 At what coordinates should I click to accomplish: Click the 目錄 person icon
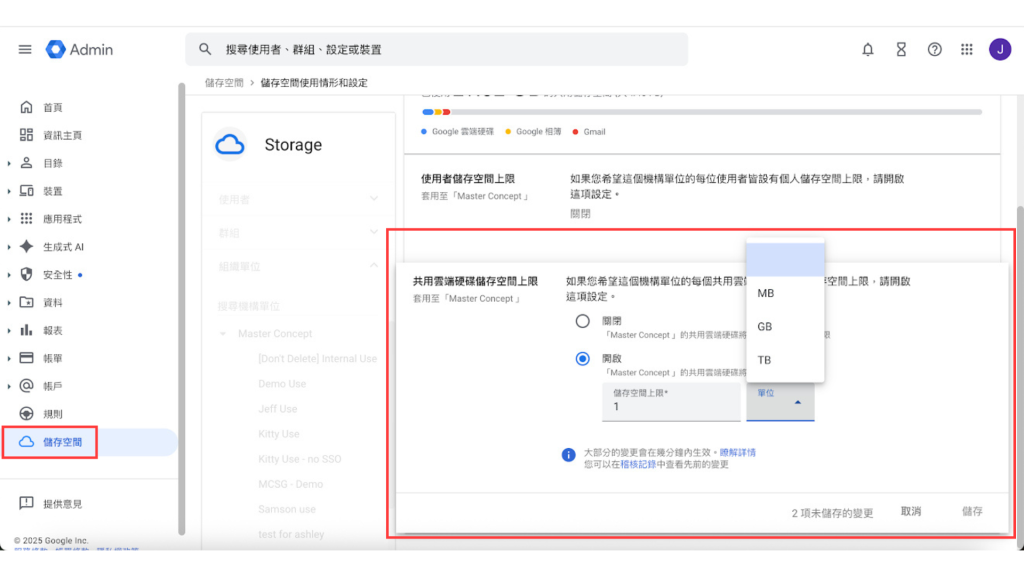26,163
